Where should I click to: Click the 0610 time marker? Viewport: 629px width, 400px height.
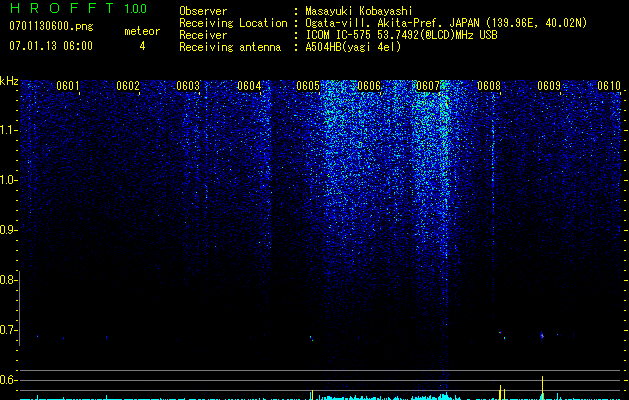coord(609,86)
